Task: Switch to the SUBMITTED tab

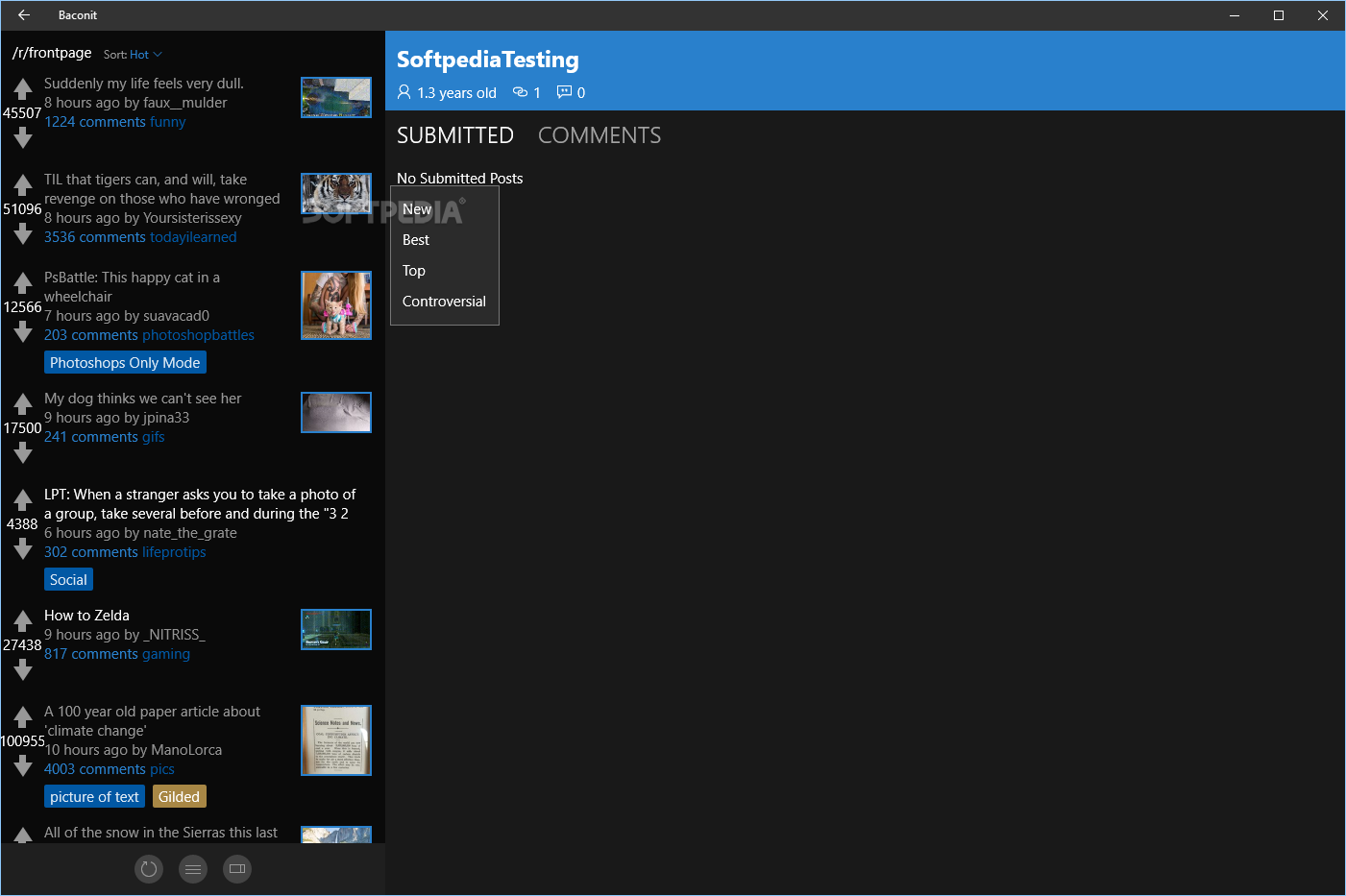Action: [455, 135]
